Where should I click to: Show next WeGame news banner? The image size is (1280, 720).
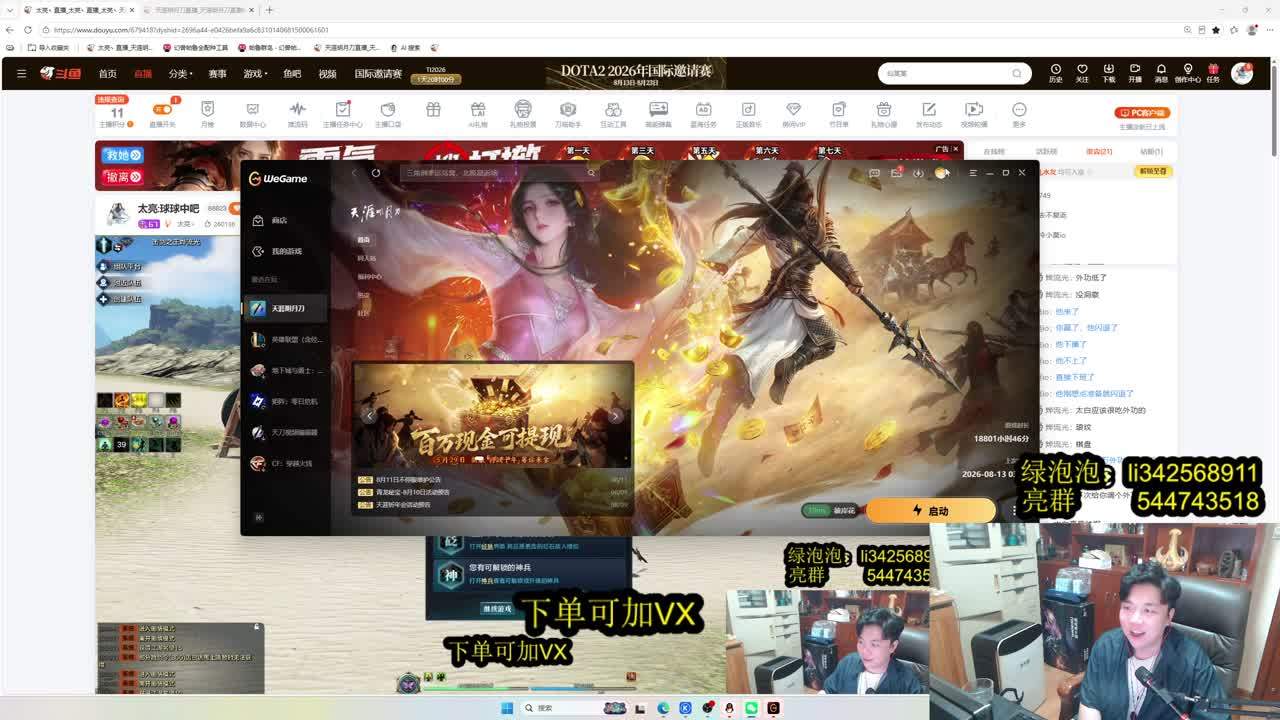click(616, 416)
